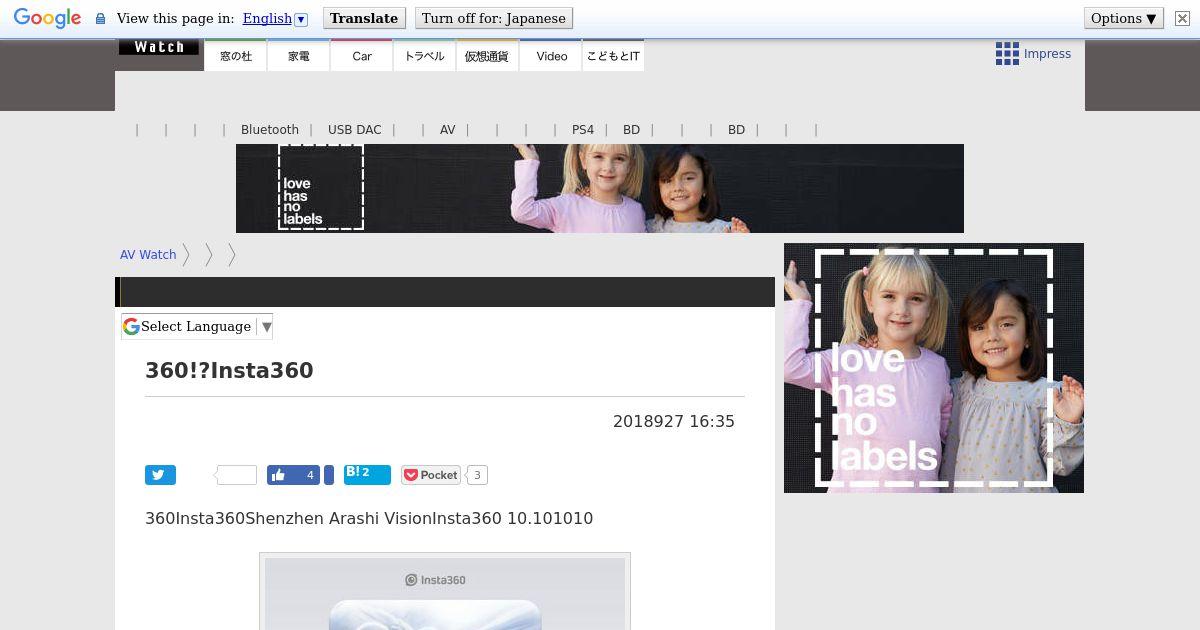
Task: Click the Google logo in translate bar
Action: [x=47, y=18]
